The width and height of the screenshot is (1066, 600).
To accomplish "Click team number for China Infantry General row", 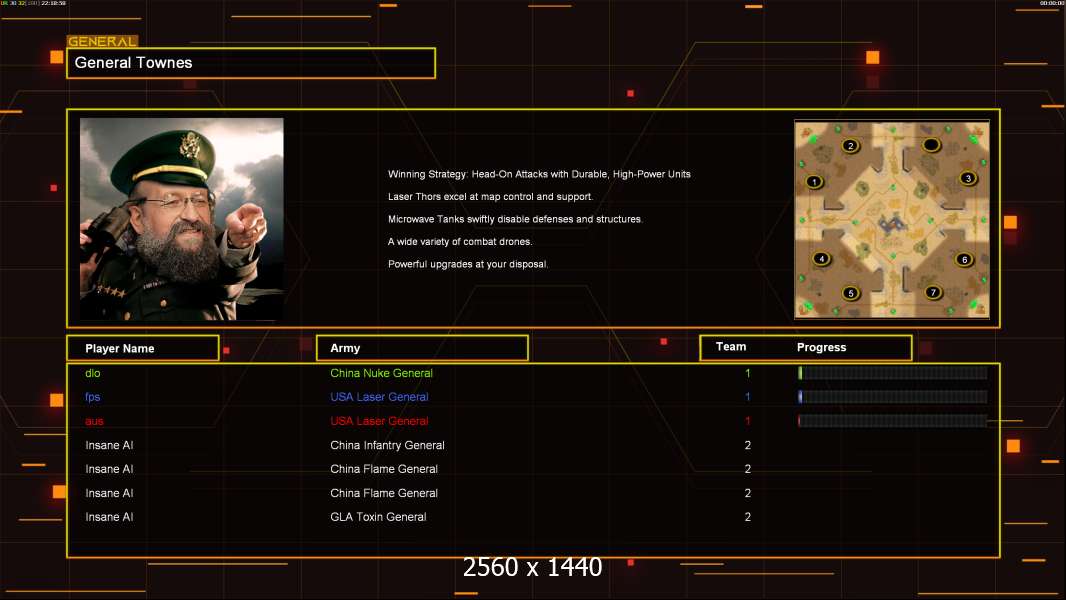I will click(748, 445).
